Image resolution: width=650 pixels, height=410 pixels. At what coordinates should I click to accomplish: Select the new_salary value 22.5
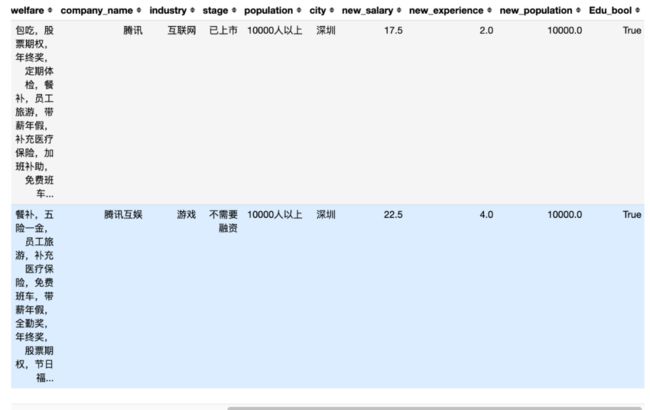[x=393, y=214]
